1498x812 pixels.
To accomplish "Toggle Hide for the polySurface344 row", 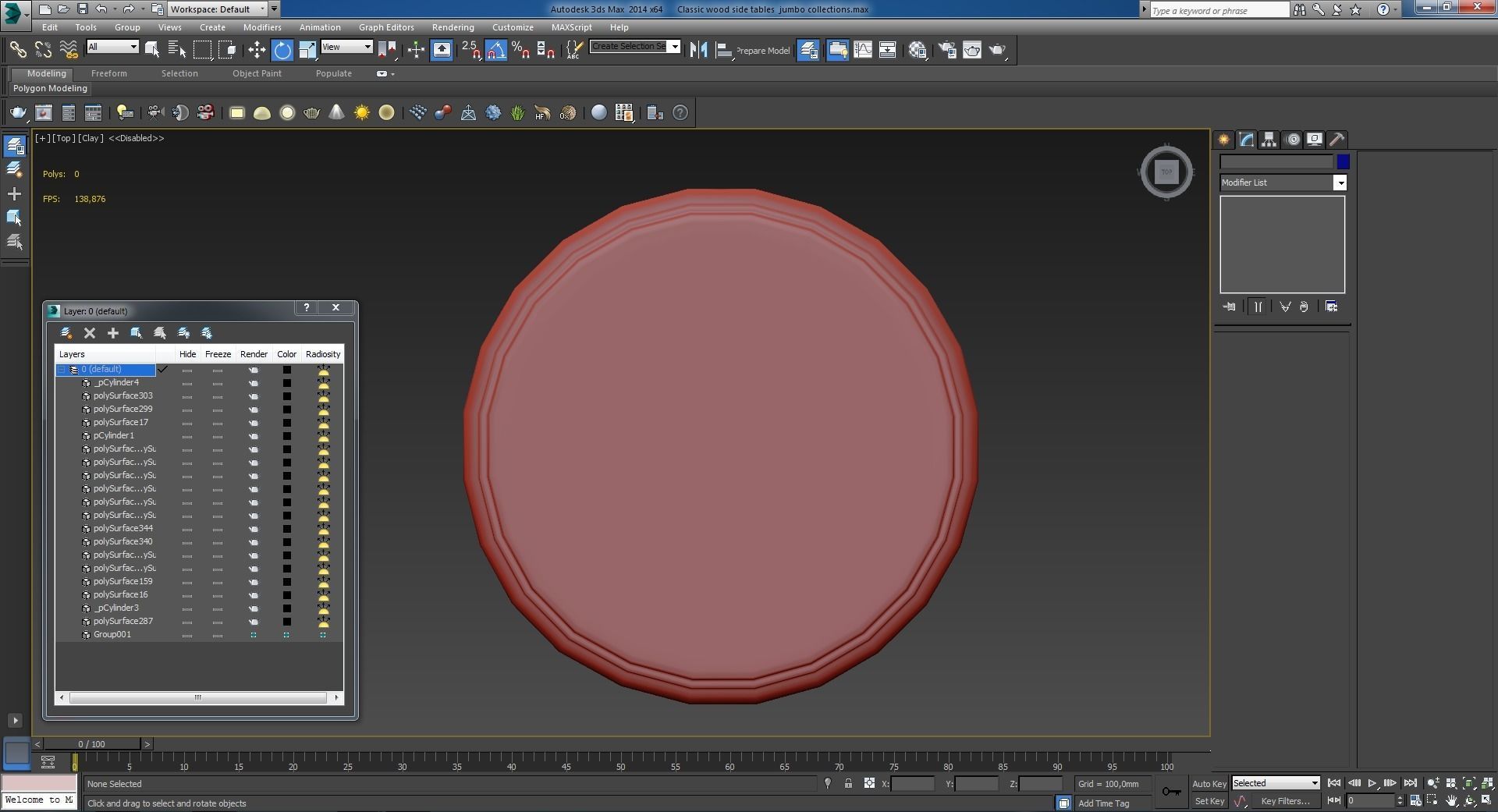I will 187,529.
